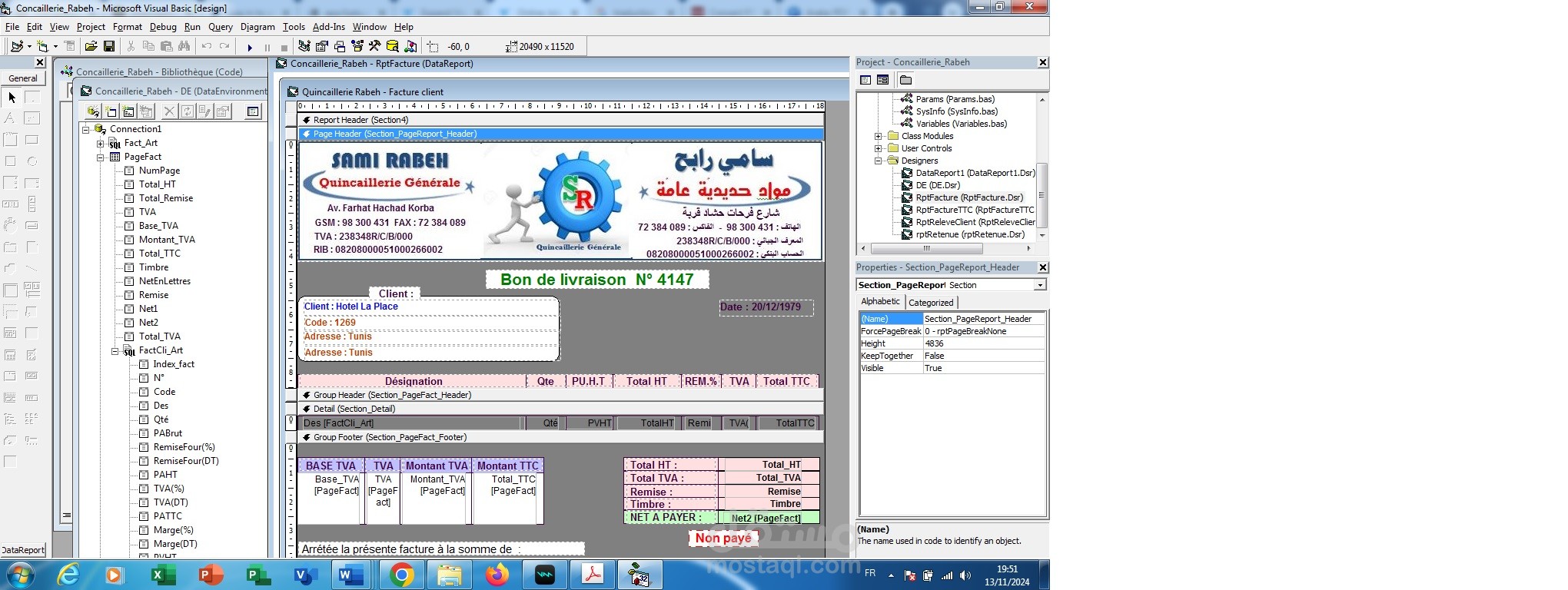Click the Start run arrow icon
Screen dimensions: 1568x590
coord(250,47)
